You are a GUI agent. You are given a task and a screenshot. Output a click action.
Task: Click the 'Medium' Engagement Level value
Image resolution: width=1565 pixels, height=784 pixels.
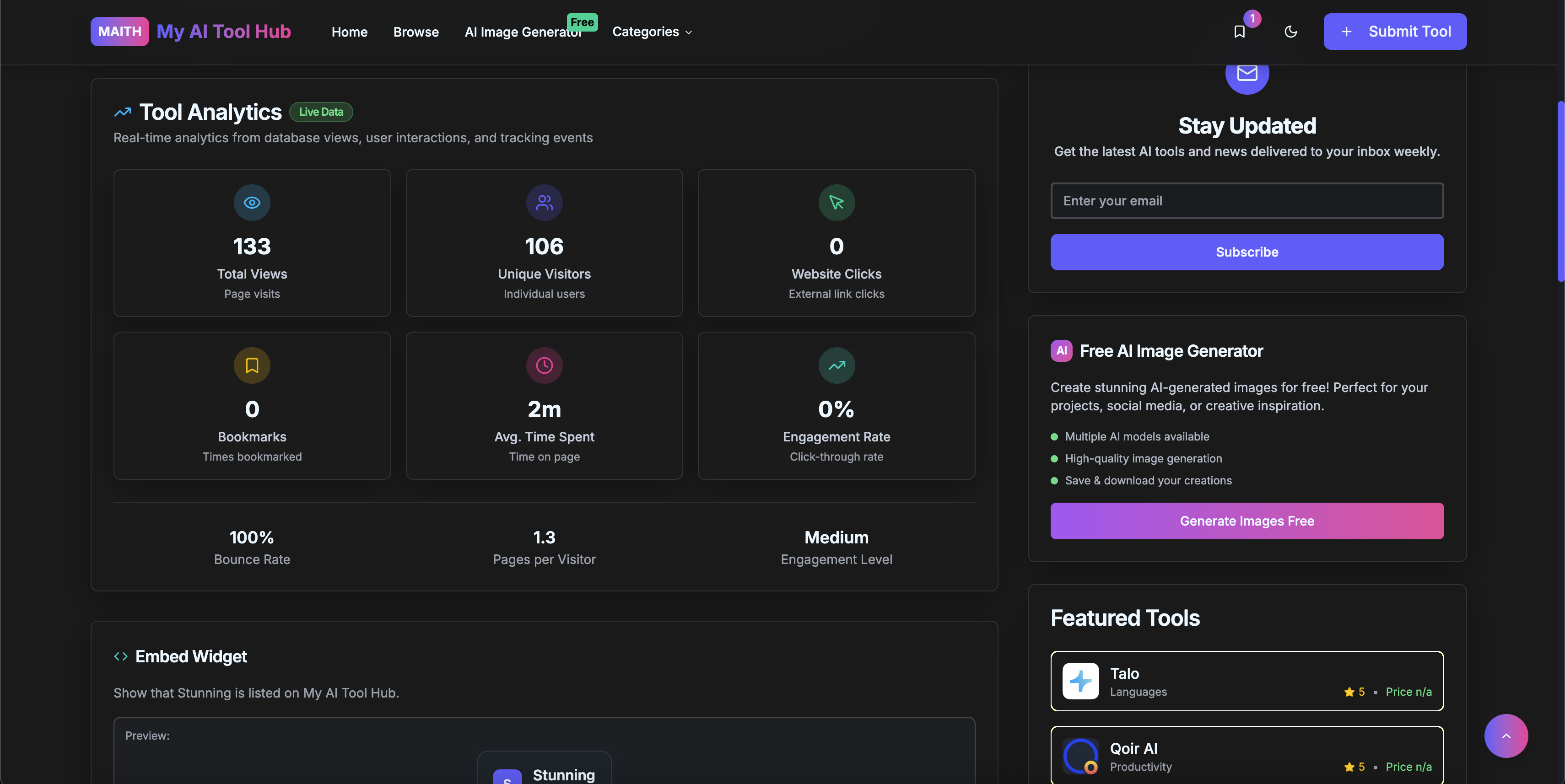tap(836, 537)
